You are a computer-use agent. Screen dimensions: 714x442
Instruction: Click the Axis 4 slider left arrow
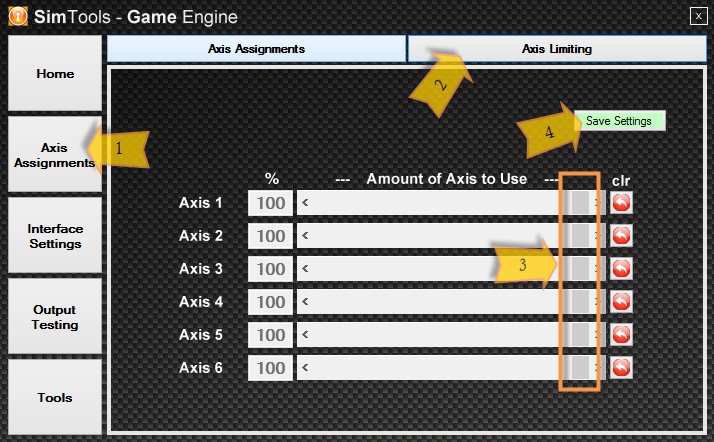click(x=305, y=301)
